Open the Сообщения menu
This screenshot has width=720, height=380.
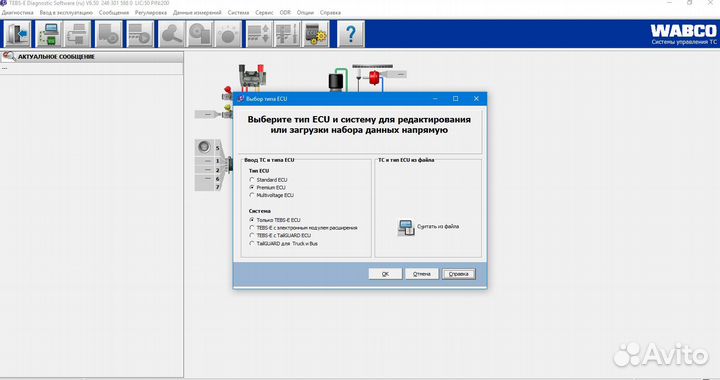click(114, 13)
